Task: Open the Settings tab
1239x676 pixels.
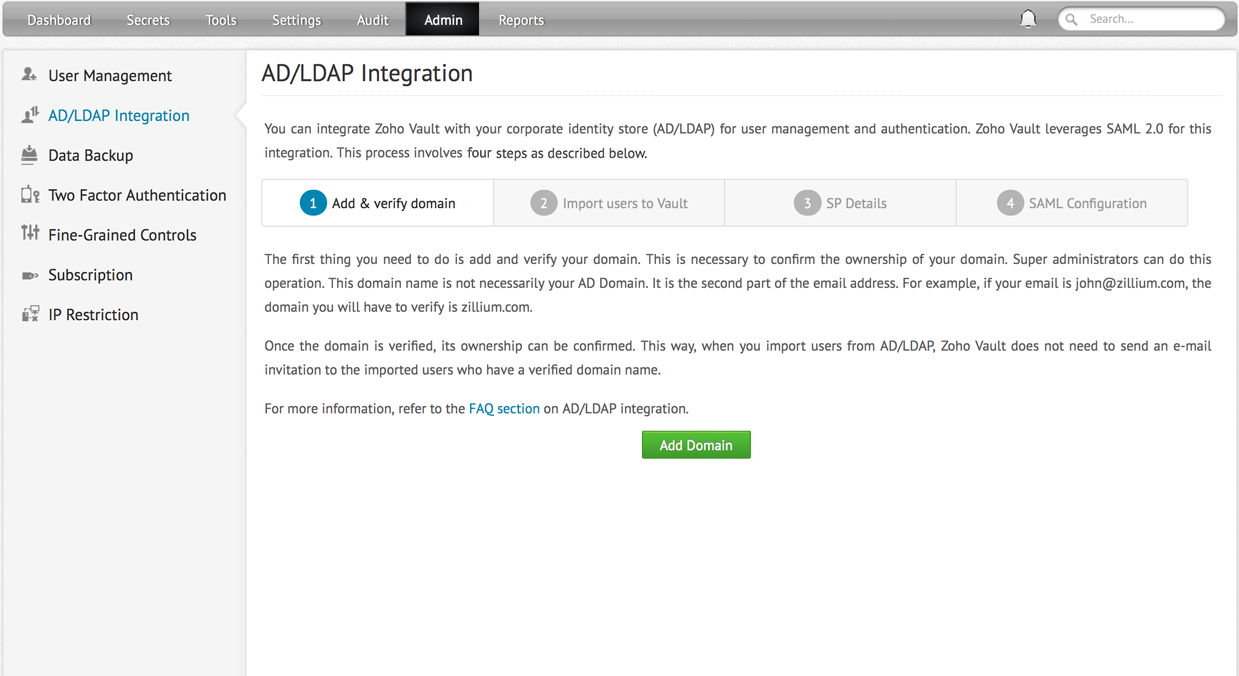Action: pos(297,19)
